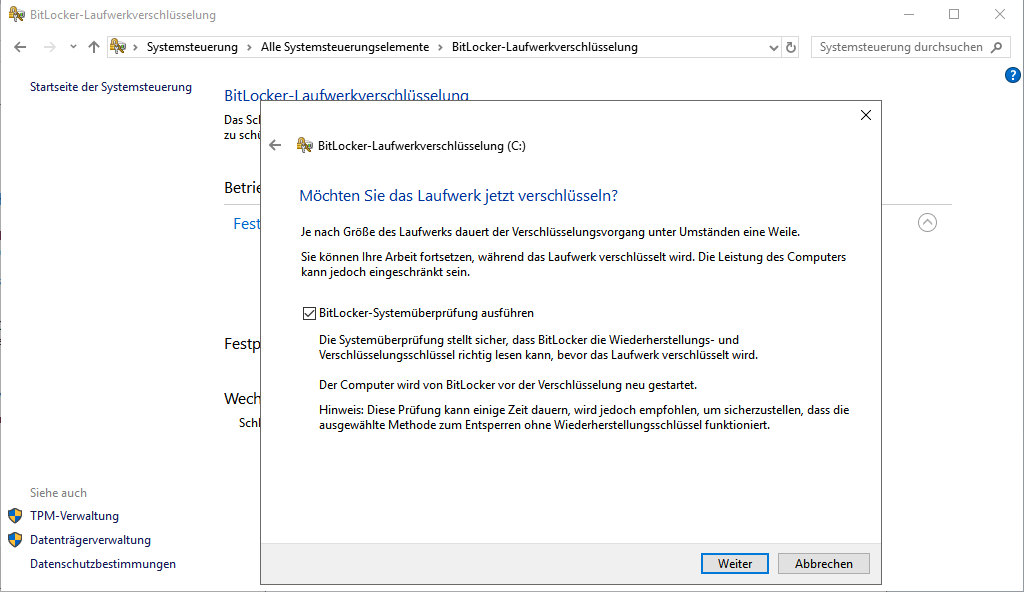Click shield icon beside Datenträgerverwaltung

tap(15, 540)
